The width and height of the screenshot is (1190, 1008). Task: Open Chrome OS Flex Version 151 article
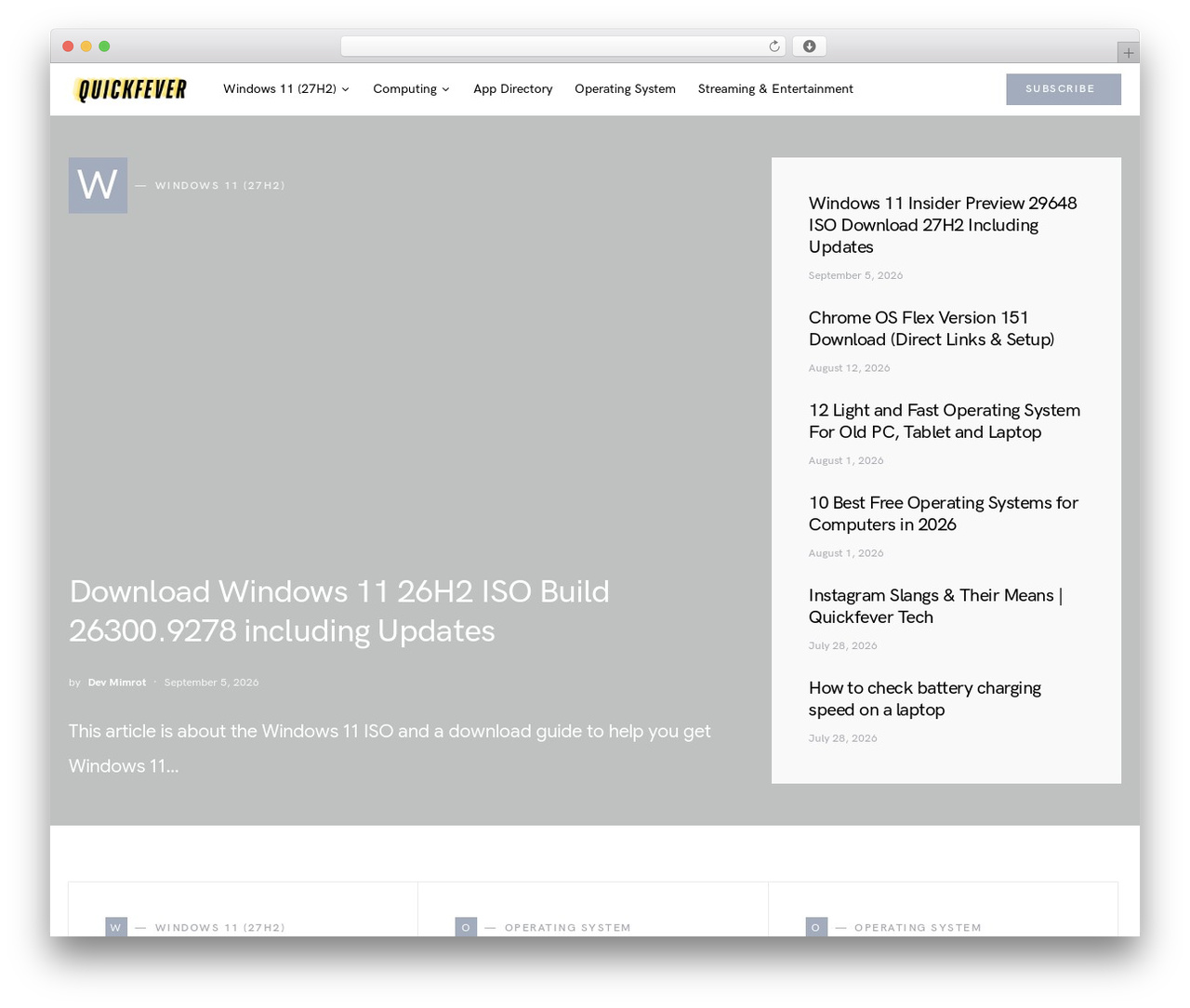tap(932, 328)
